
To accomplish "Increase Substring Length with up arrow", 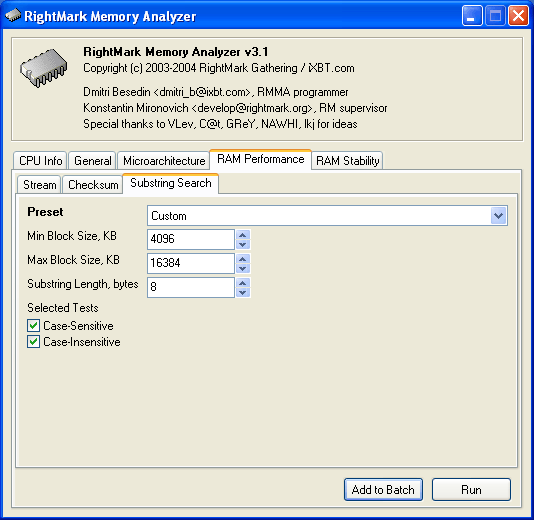I will click(x=243, y=283).
